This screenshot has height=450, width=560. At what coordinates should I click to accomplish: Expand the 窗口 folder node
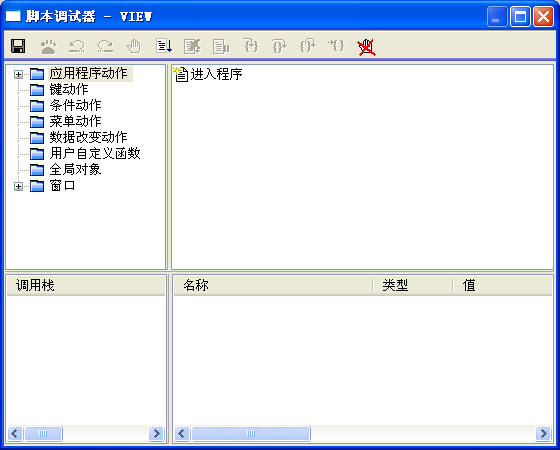pos(18,186)
